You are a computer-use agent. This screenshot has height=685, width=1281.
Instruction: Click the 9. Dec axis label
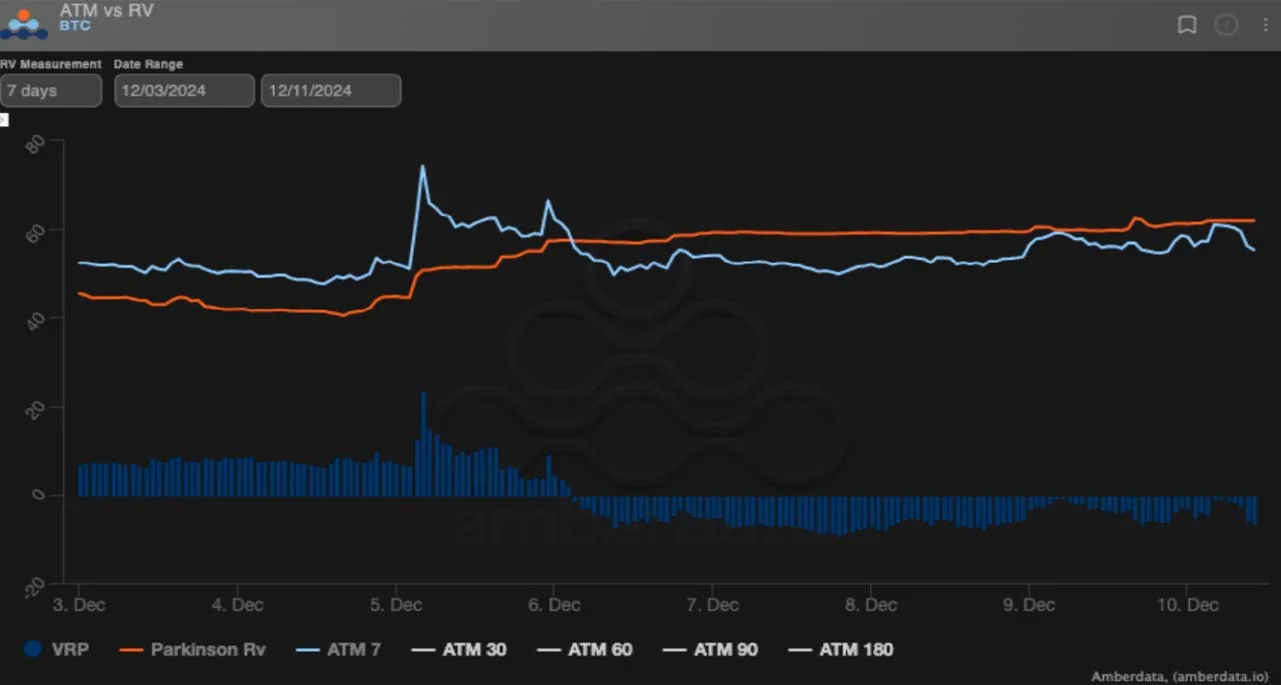(x=1028, y=605)
